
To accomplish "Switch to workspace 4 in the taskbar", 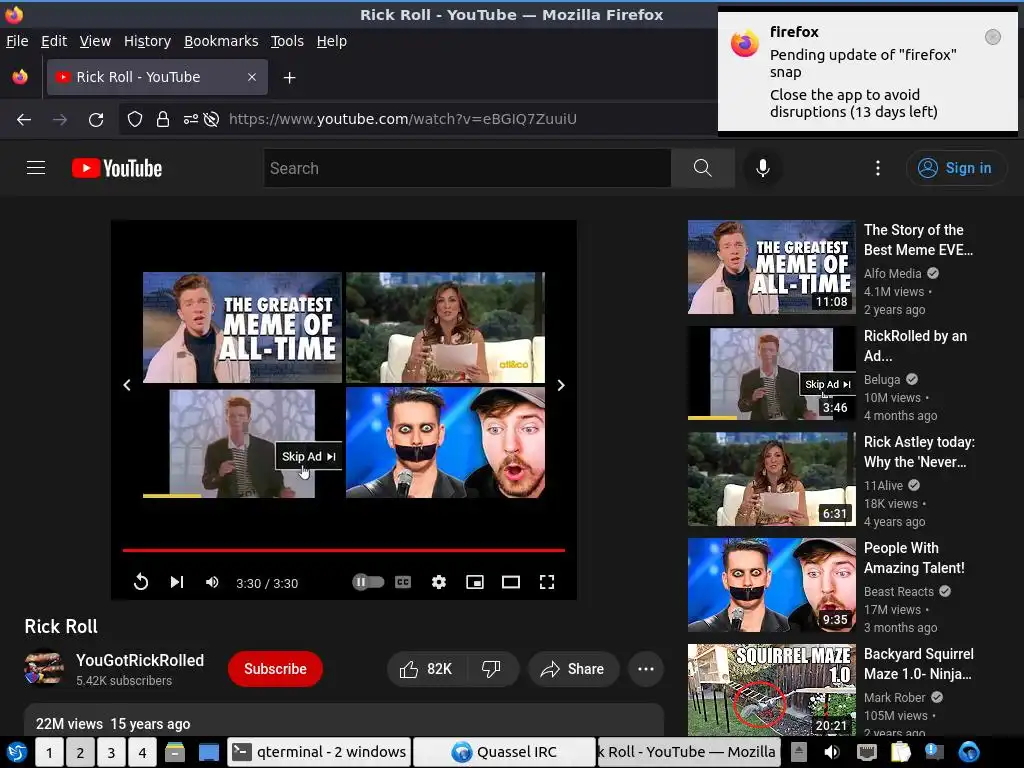I will point(142,752).
